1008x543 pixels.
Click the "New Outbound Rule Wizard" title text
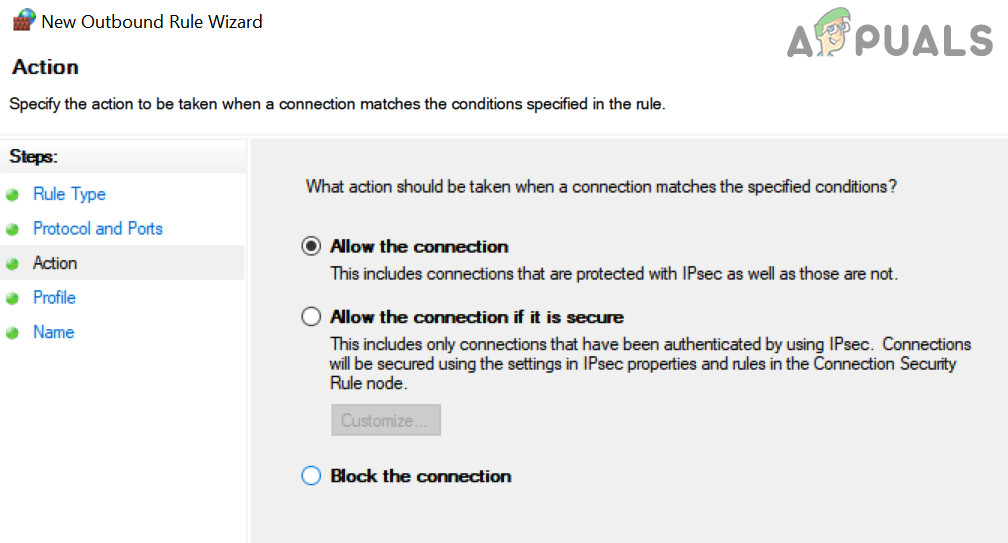pos(152,21)
